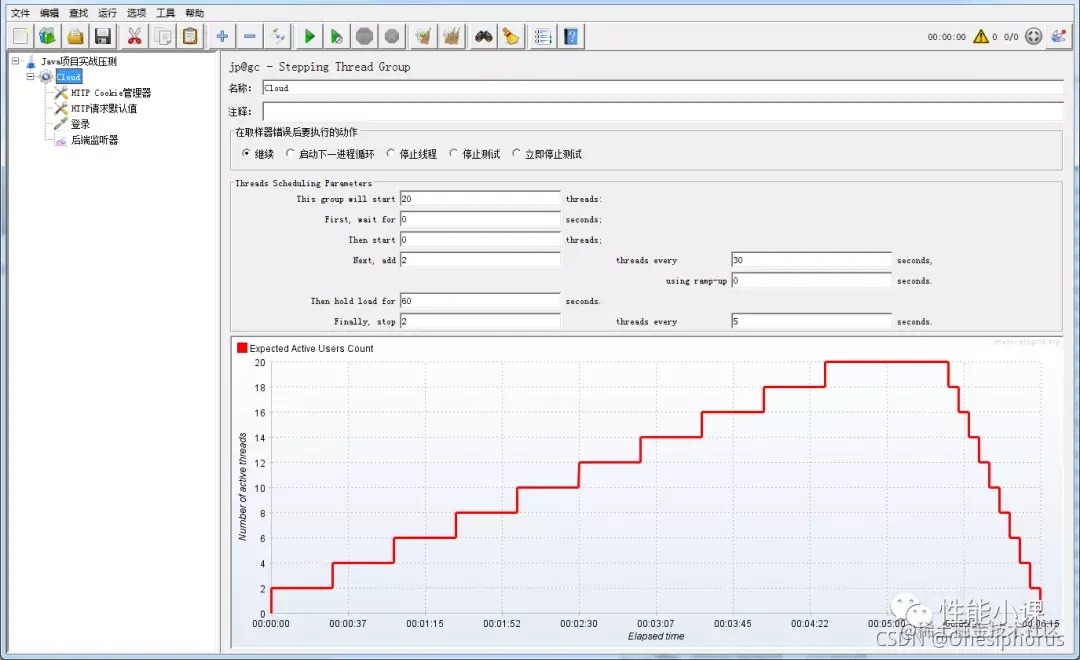Click the active threads circle icon
Screen dimensions: 1080x660
pyautogui.click(x=1033, y=37)
